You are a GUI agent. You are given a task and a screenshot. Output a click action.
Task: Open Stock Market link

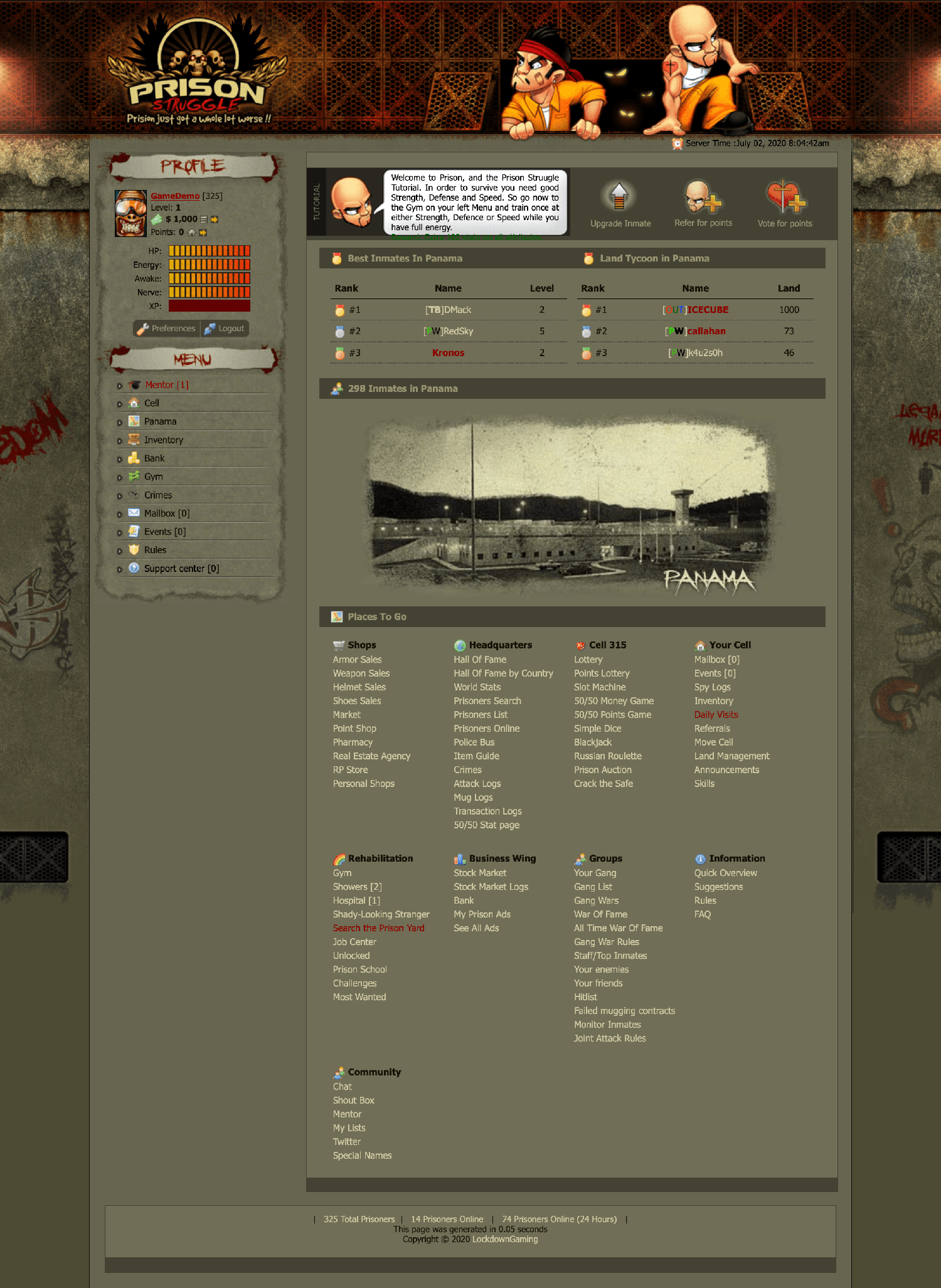tap(480, 873)
